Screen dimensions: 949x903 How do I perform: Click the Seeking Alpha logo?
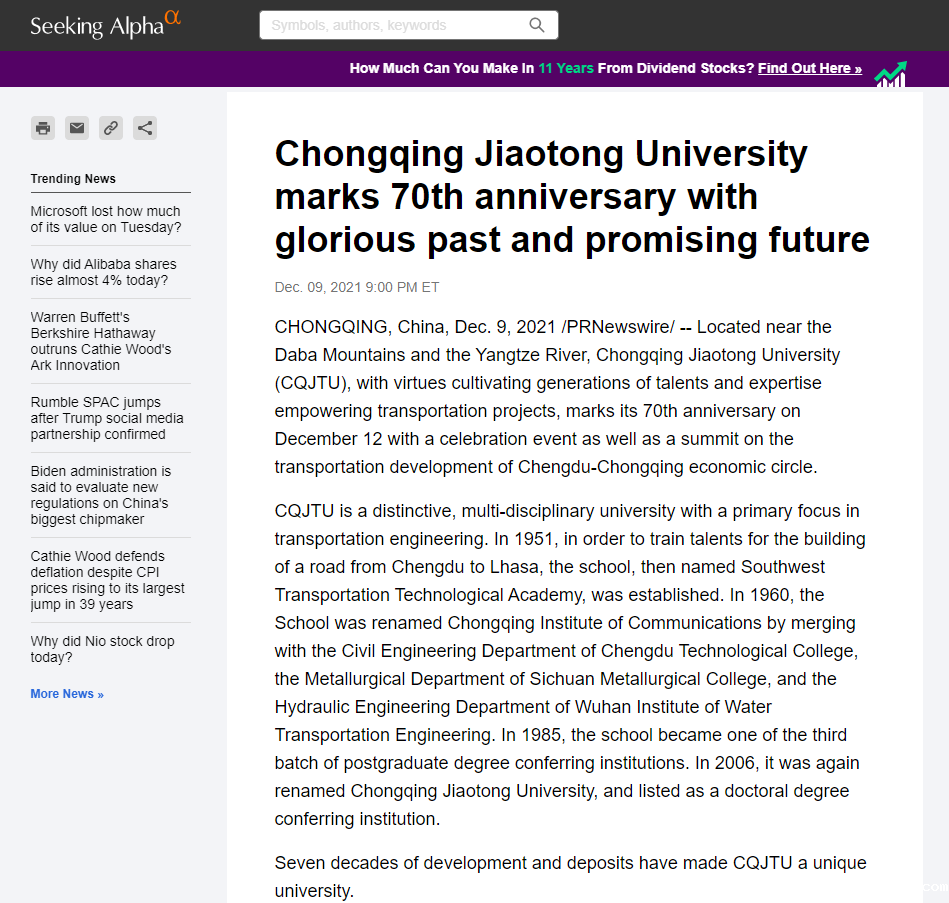[x=105, y=25]
